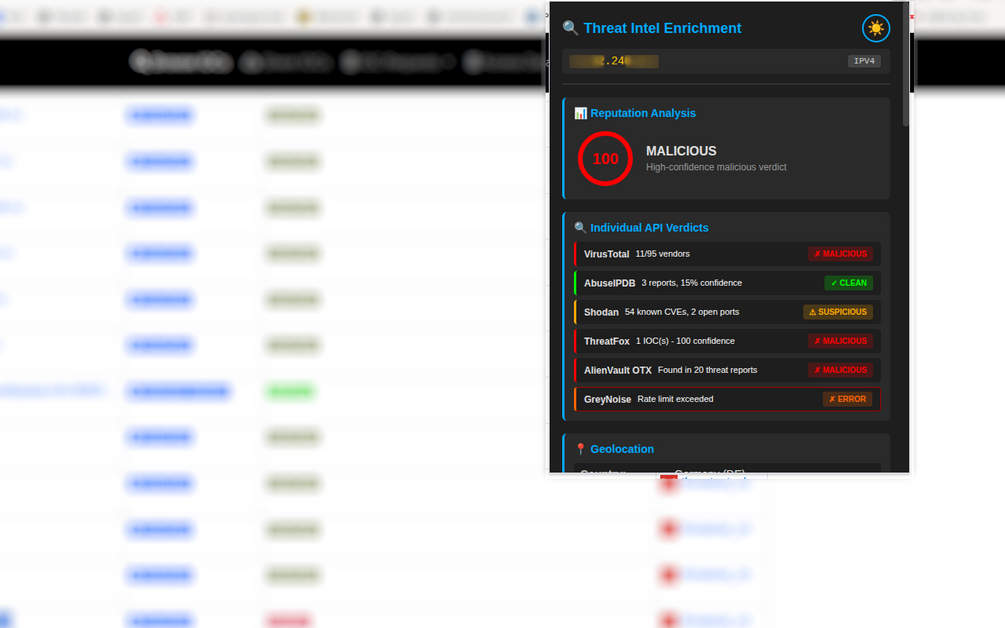Select '3 reports, 15% confidence' text
Viewport: 1005px width, 628px height.
[x=692, y=283]
